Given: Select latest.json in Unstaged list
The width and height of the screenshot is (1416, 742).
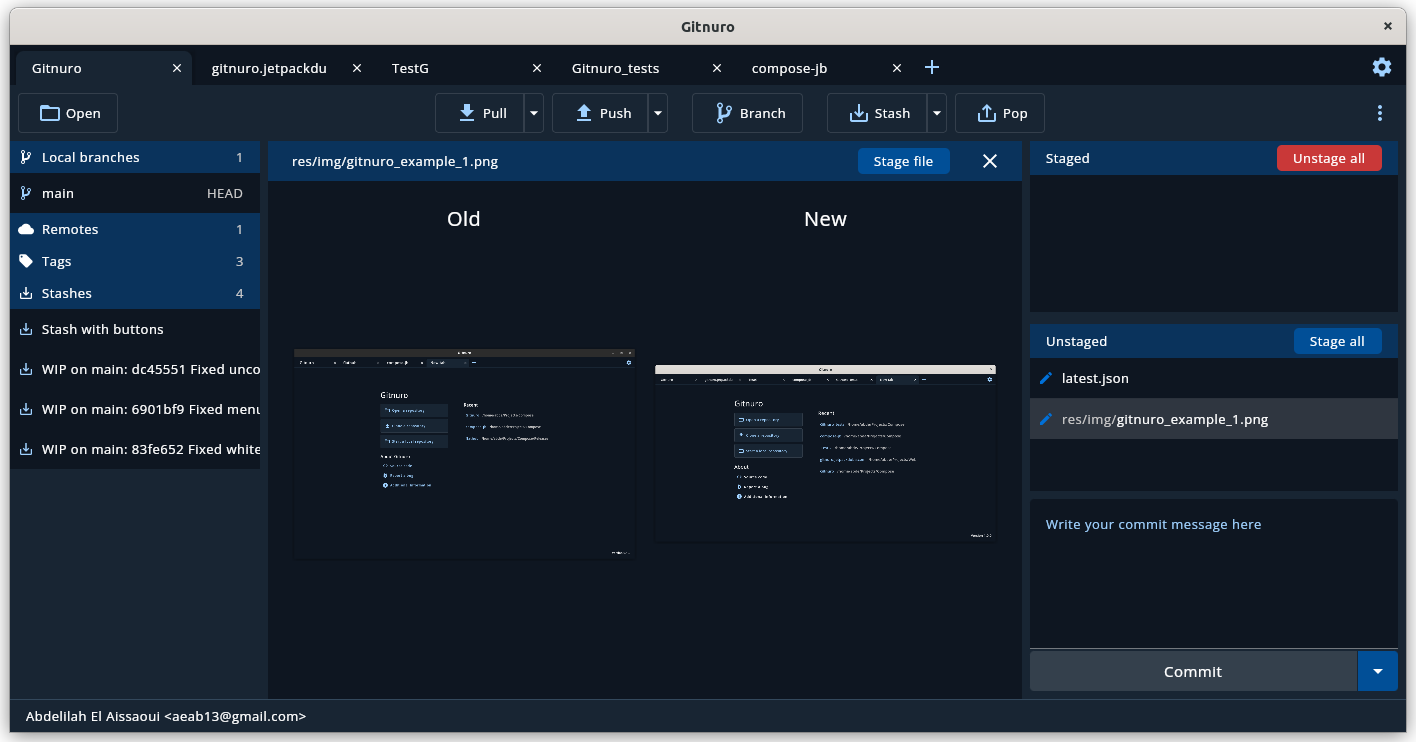Looking at the screenshot, I should (1214, 378).
